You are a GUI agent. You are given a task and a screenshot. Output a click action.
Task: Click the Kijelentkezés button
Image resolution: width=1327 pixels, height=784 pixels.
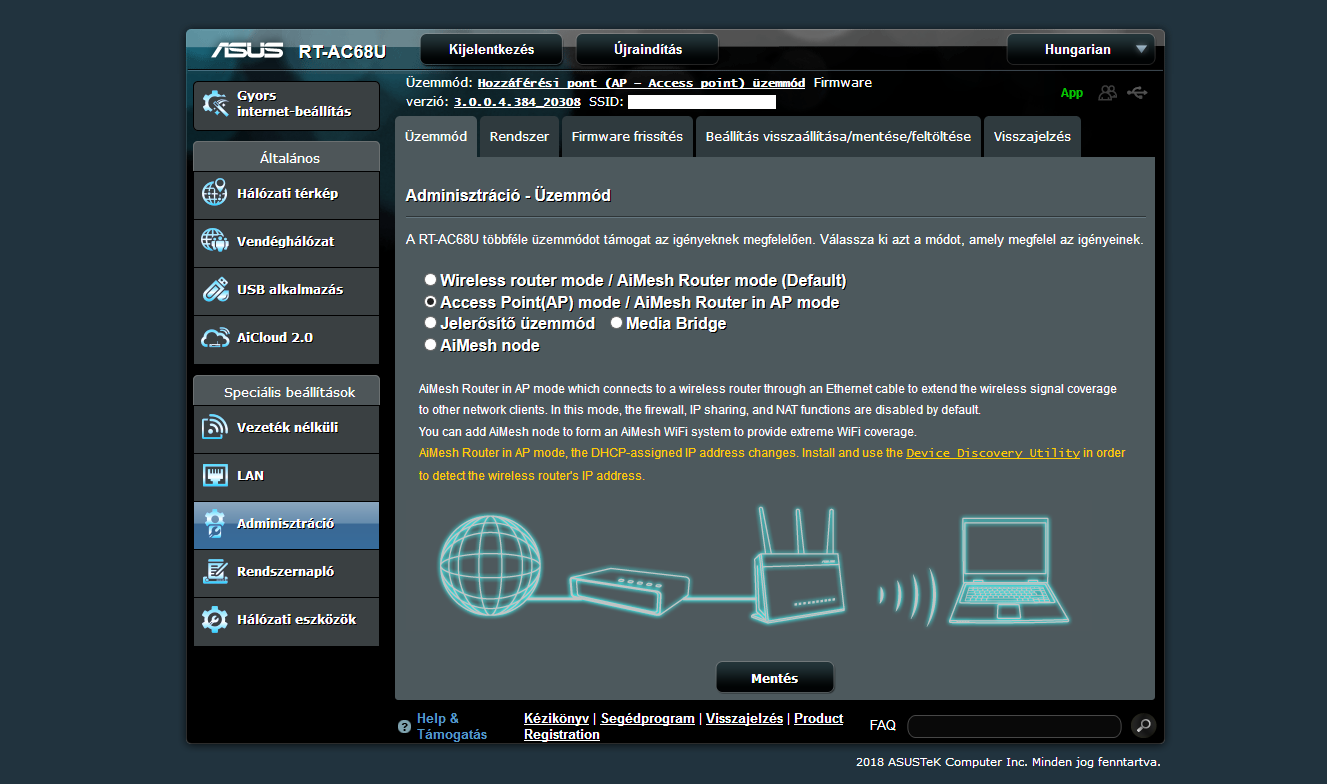coord(492,50)
